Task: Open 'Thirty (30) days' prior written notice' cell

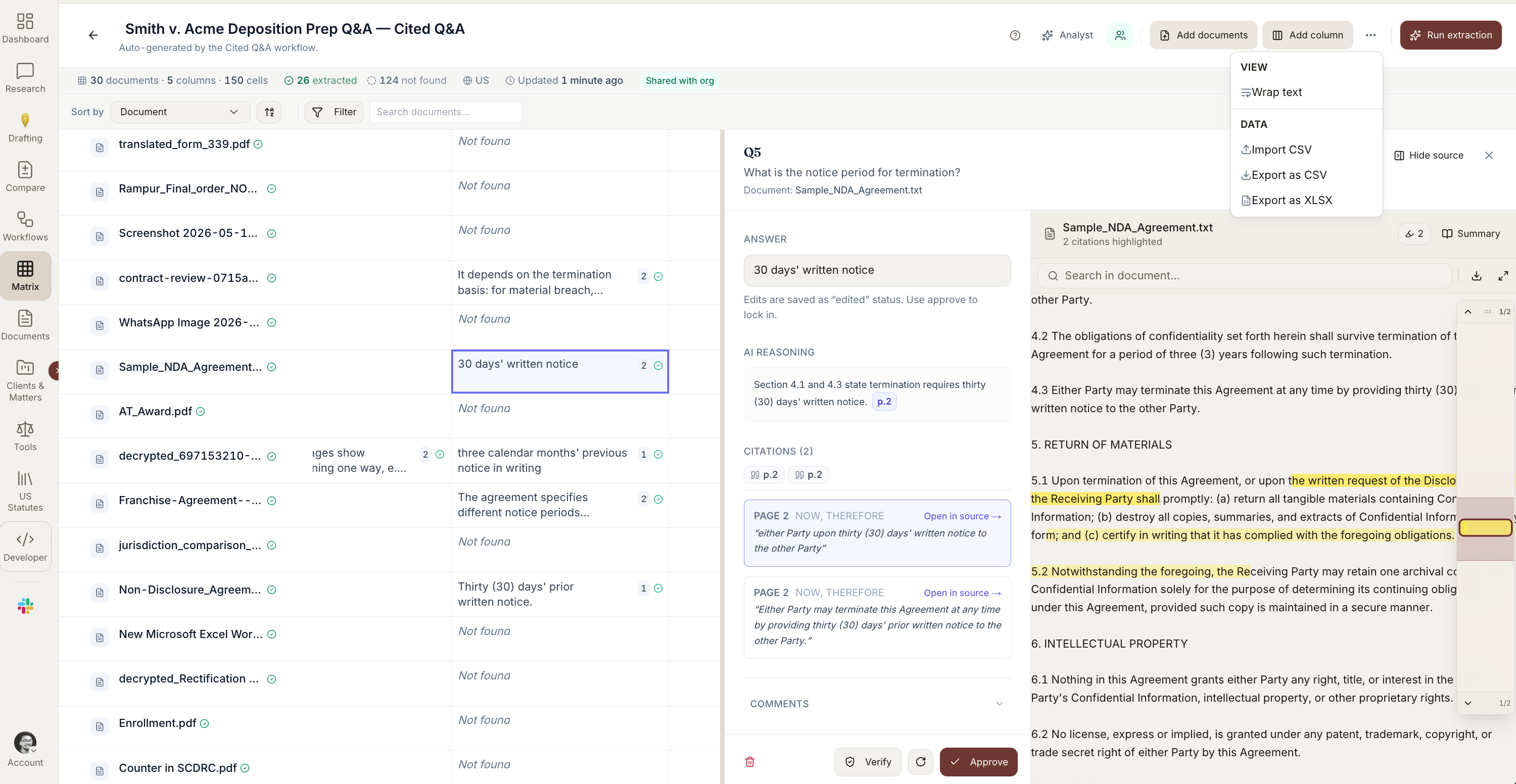Action: [560, 594]
